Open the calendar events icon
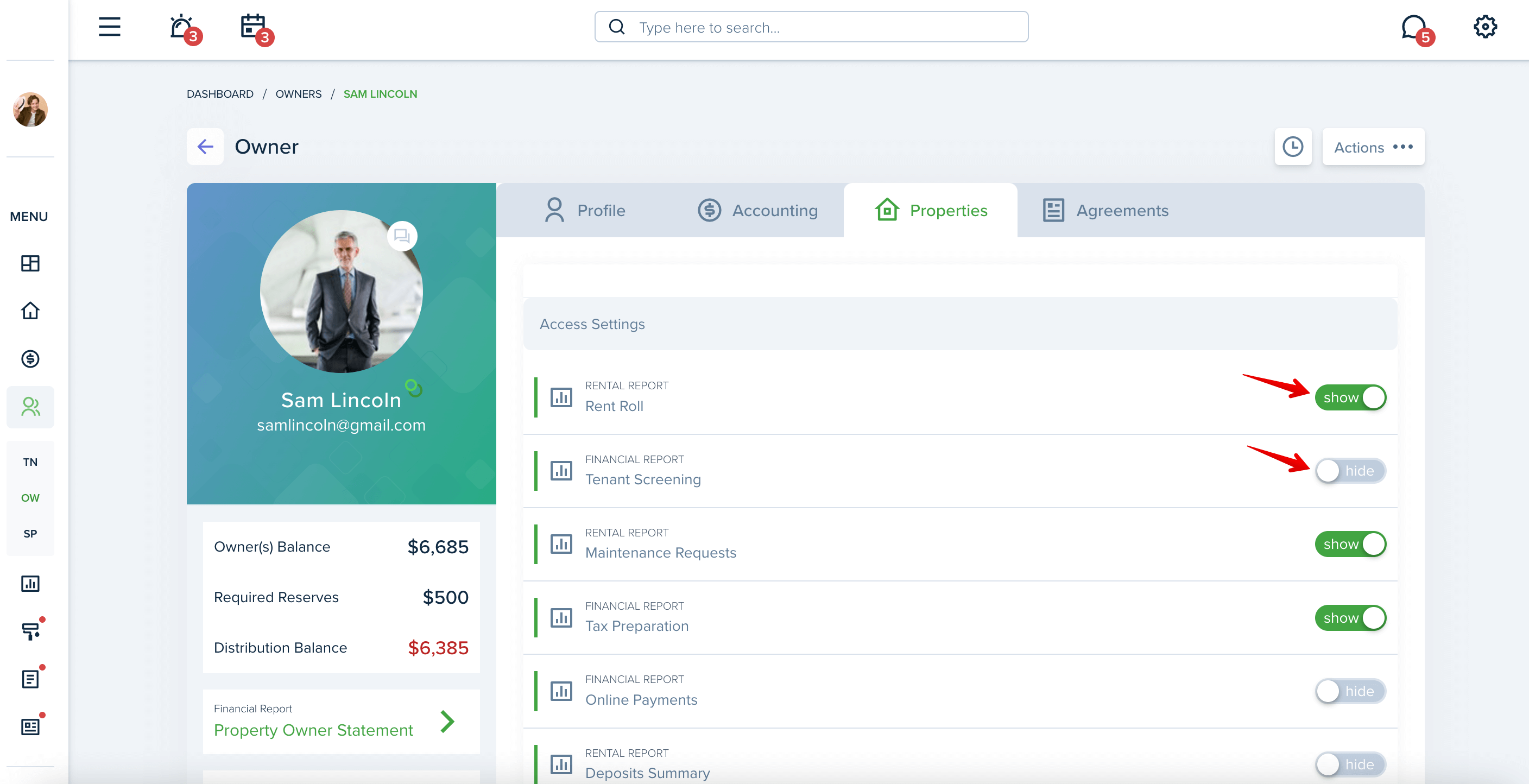 click(x=254, y=28)
